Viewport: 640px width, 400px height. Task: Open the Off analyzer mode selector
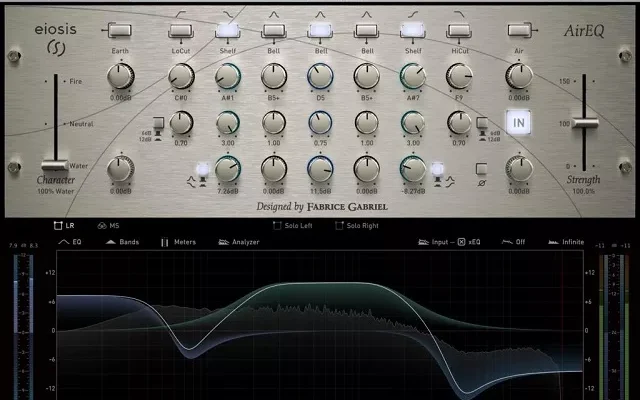pyautogui.click(x=518, y=242)
